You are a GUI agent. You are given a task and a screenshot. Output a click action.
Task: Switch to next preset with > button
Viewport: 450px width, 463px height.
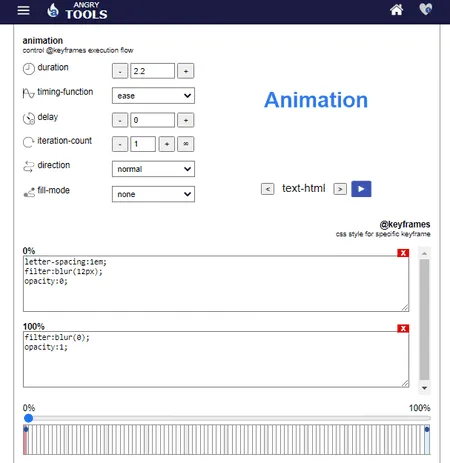point(340,189)
